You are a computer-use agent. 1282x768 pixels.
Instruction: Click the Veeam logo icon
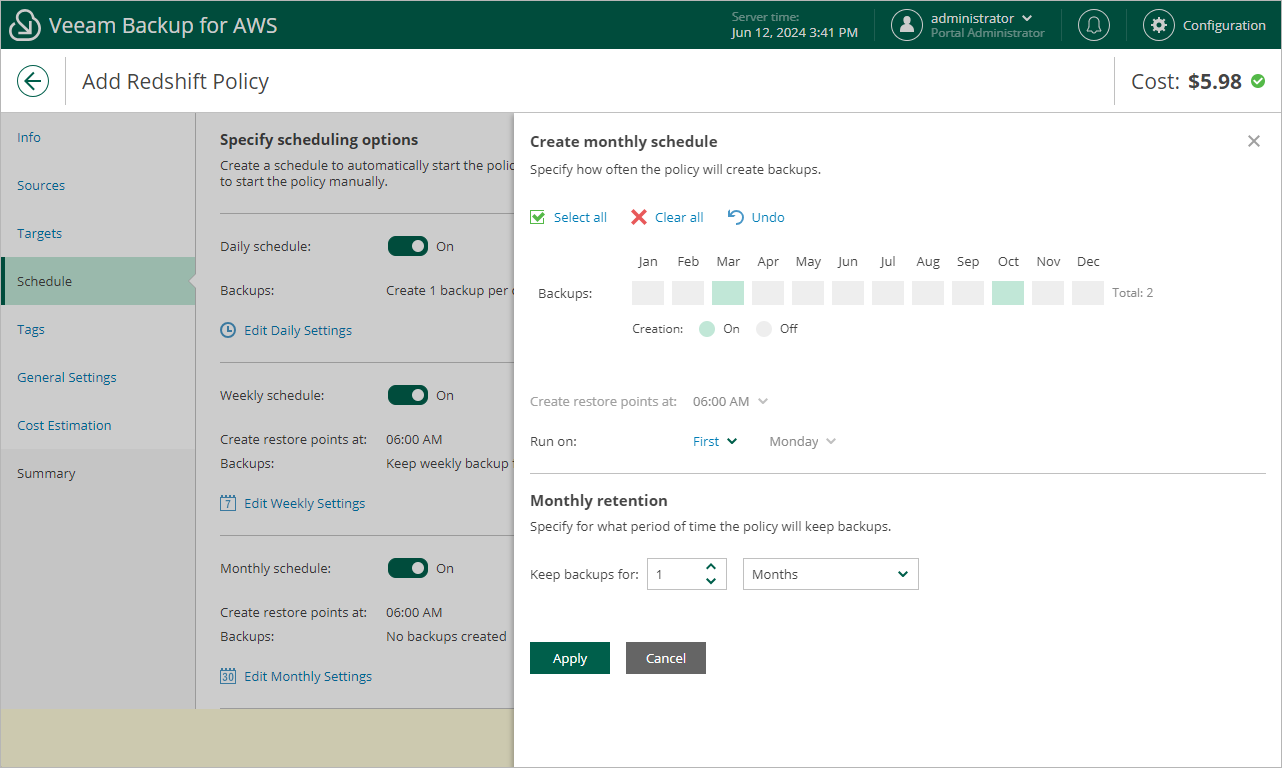(25, 25)
